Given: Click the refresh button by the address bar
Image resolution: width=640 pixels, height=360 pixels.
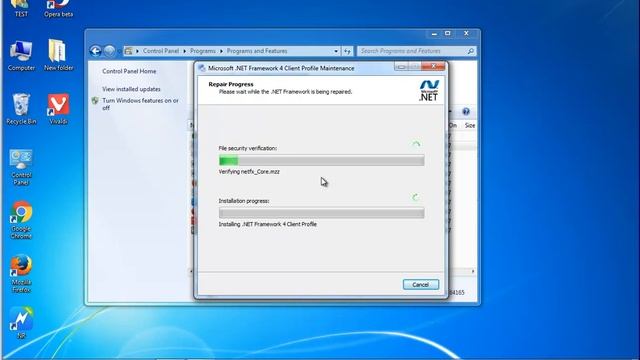Looking at the screenshot, I should 347,51.
